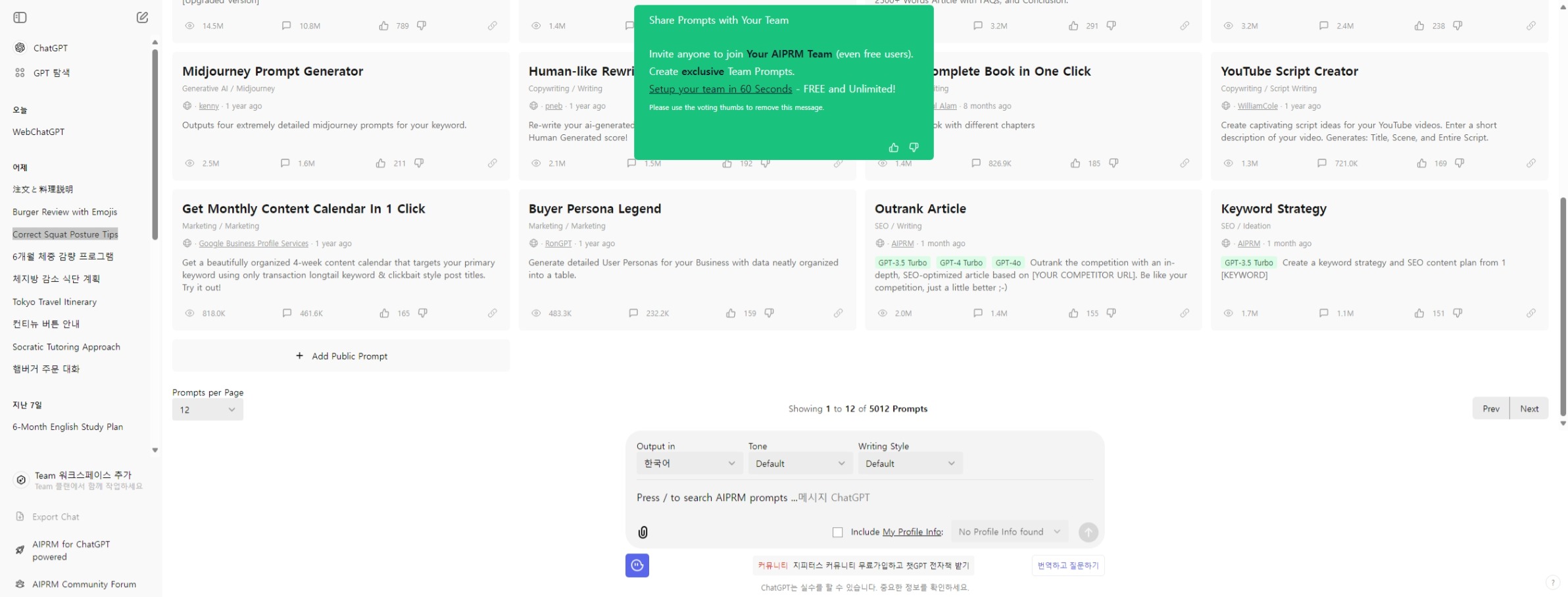The image size is (1568, 597).
Task: Thumbs up the YouTube Script Creator prompt
Action: coord(1422,163)
